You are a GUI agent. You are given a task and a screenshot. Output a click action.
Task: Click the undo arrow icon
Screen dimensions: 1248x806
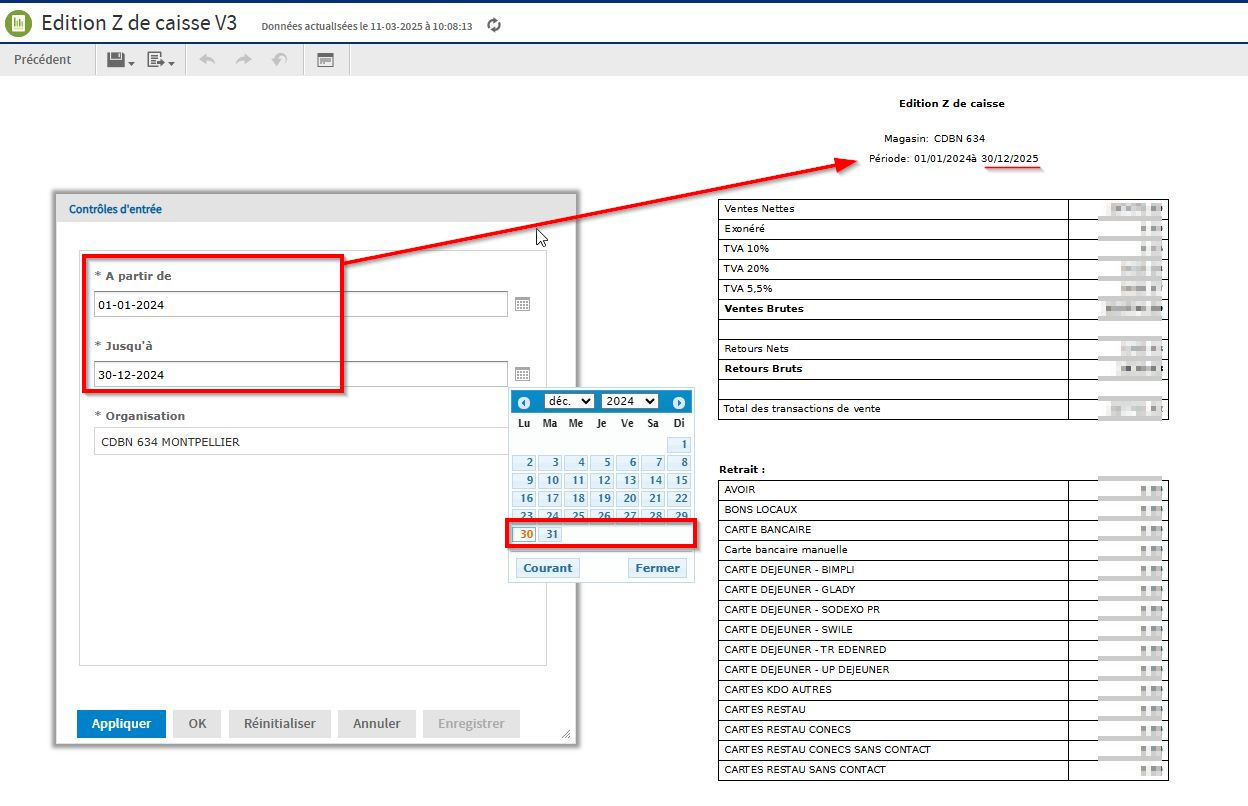[207, 60]
